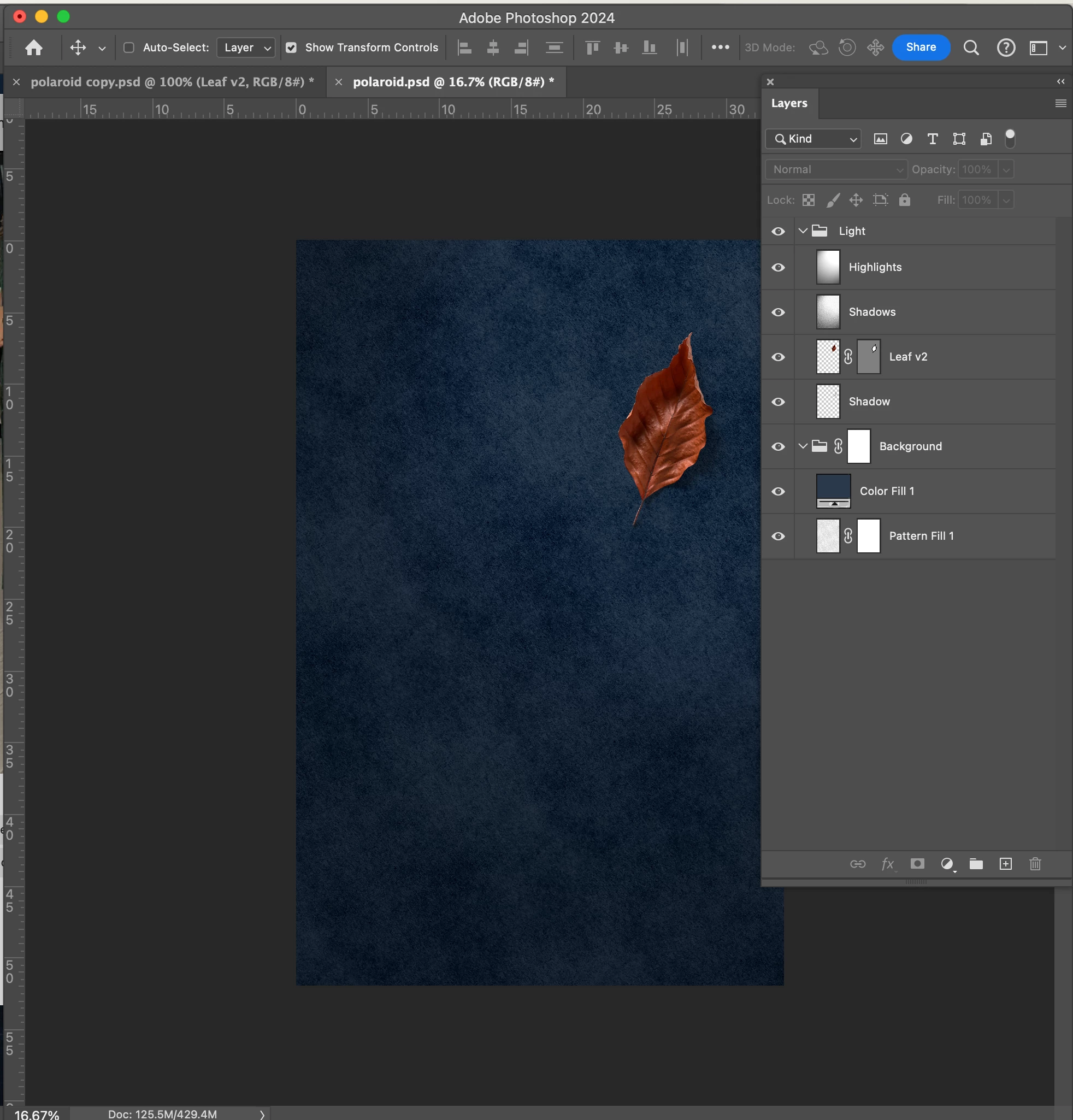Create a new layer with plus icon
Image resolution: width=1073 pixels, height=1120 pixels.
point(1005,863)
